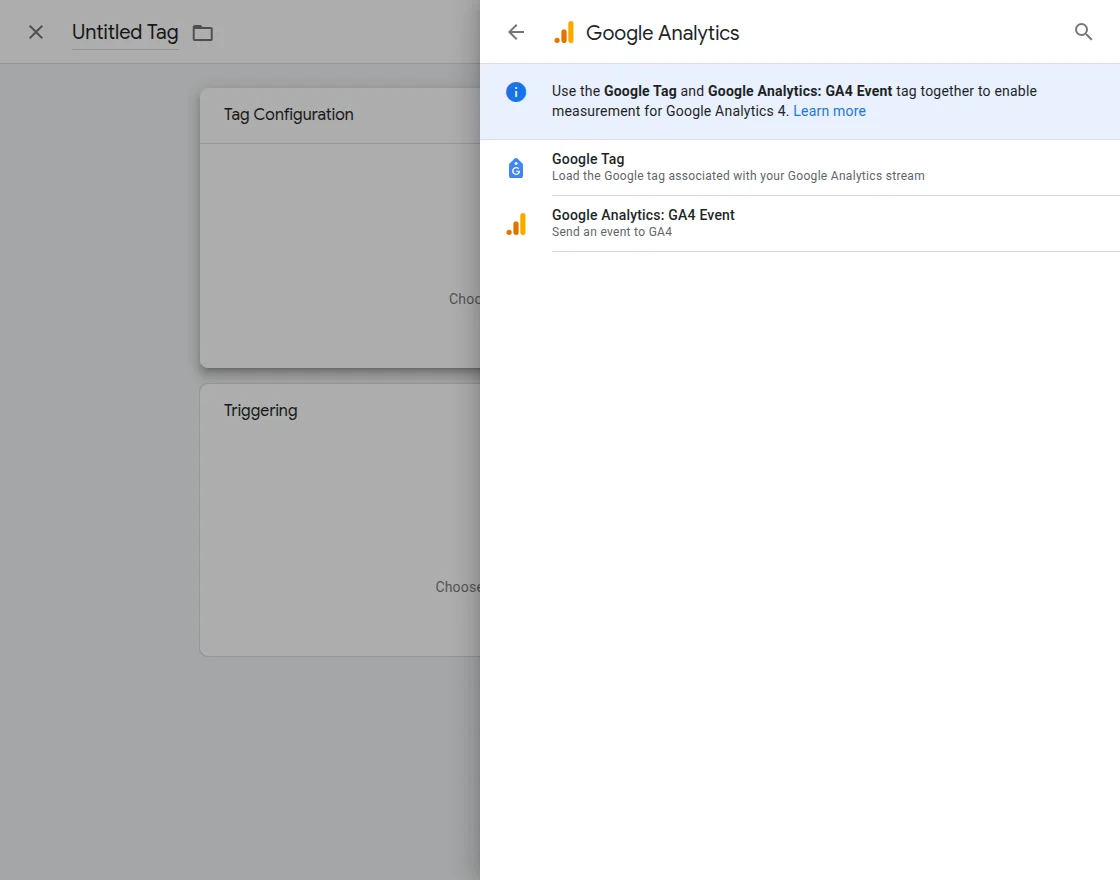Open the Learn more link

click(829, 110)
